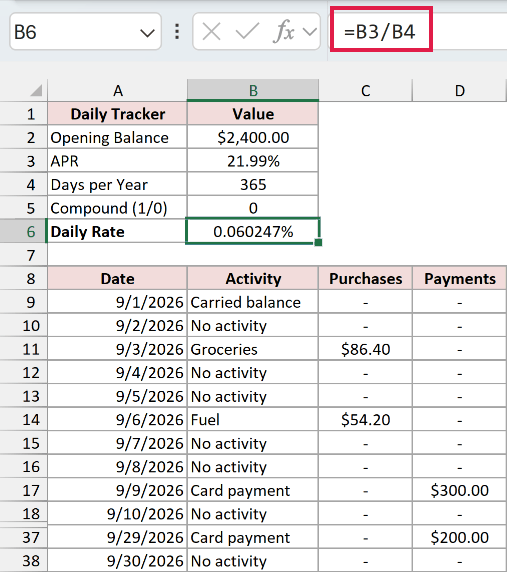The image size is (507, 572).
Task: Click the Value header cell
Action: tap(253, 114)
